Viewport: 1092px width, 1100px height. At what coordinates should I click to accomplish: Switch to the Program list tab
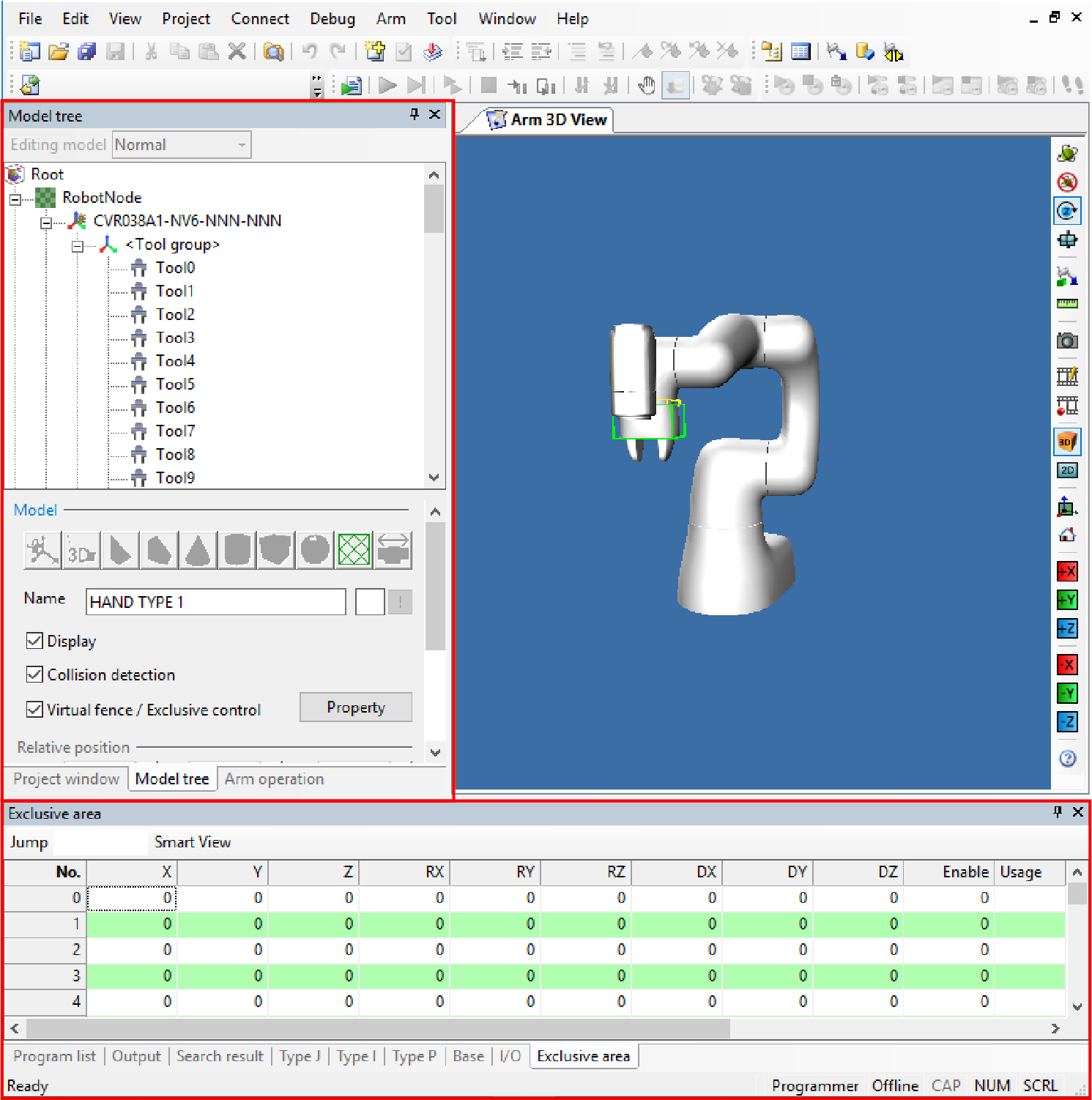coord(54,1056)
